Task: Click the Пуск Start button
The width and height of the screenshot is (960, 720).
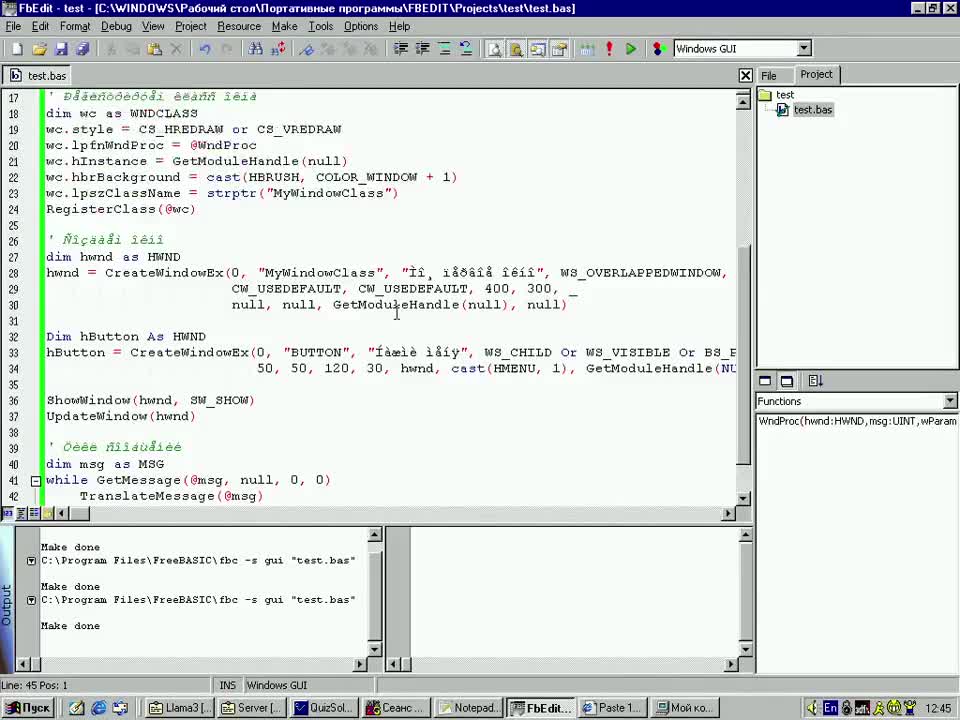Action: click(28, 708)
